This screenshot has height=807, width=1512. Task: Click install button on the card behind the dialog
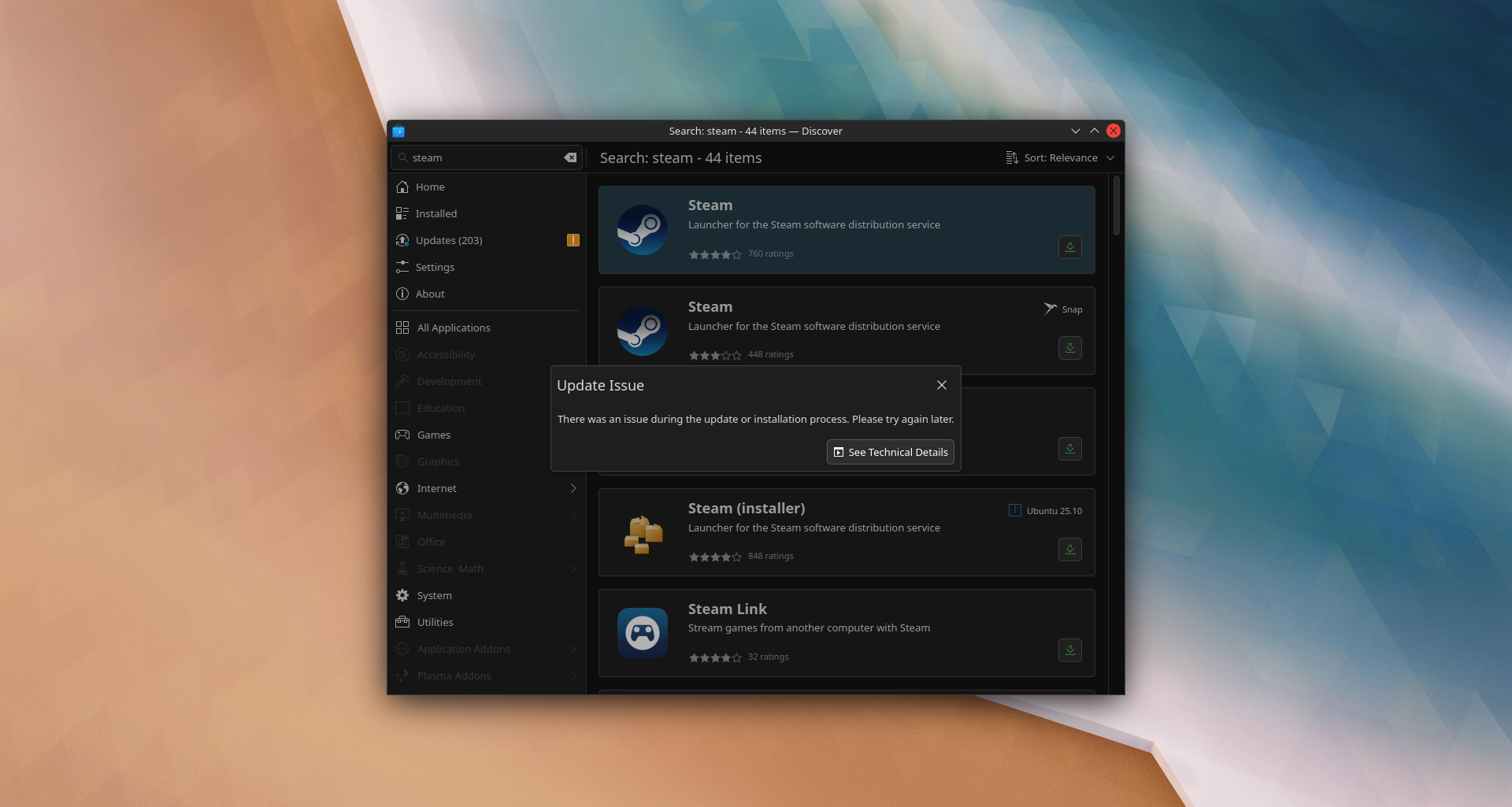1070,449
